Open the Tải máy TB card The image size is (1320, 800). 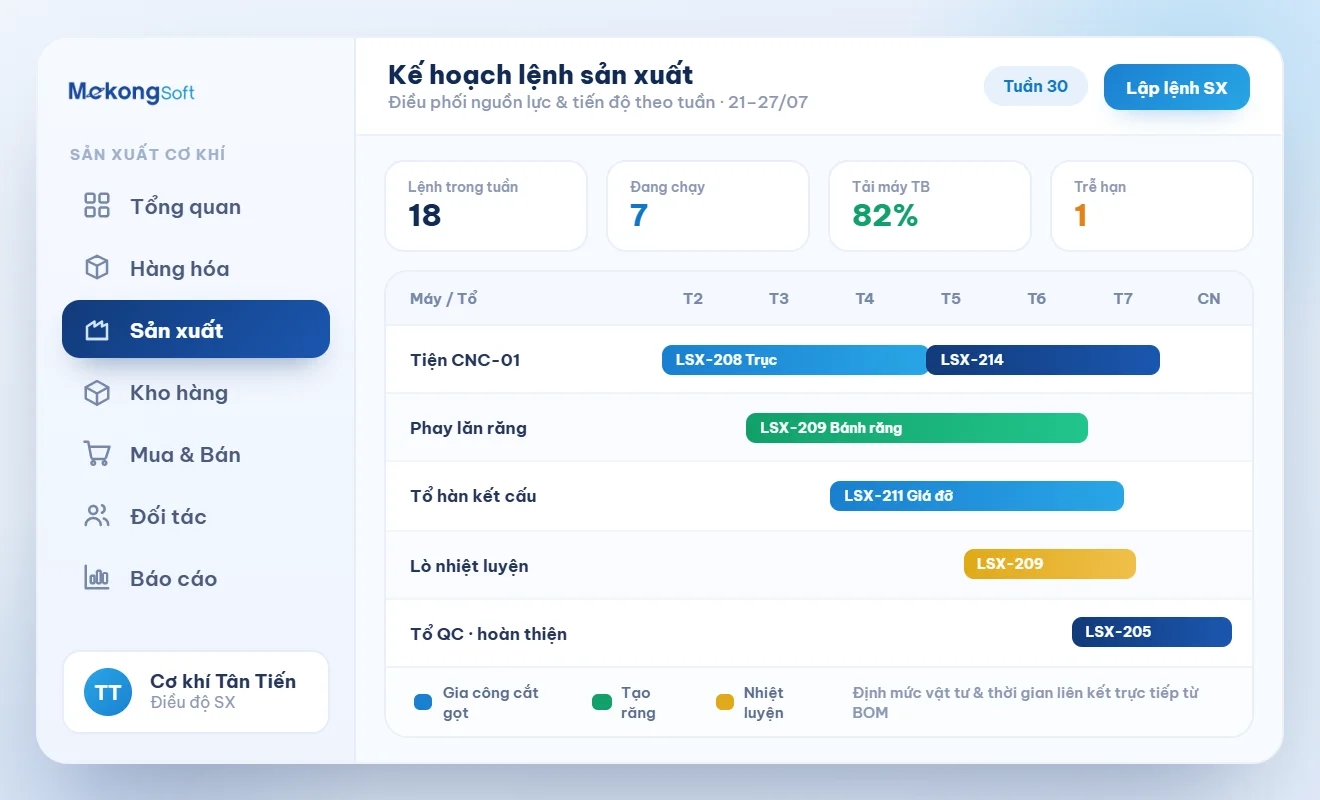coord(930,206)
